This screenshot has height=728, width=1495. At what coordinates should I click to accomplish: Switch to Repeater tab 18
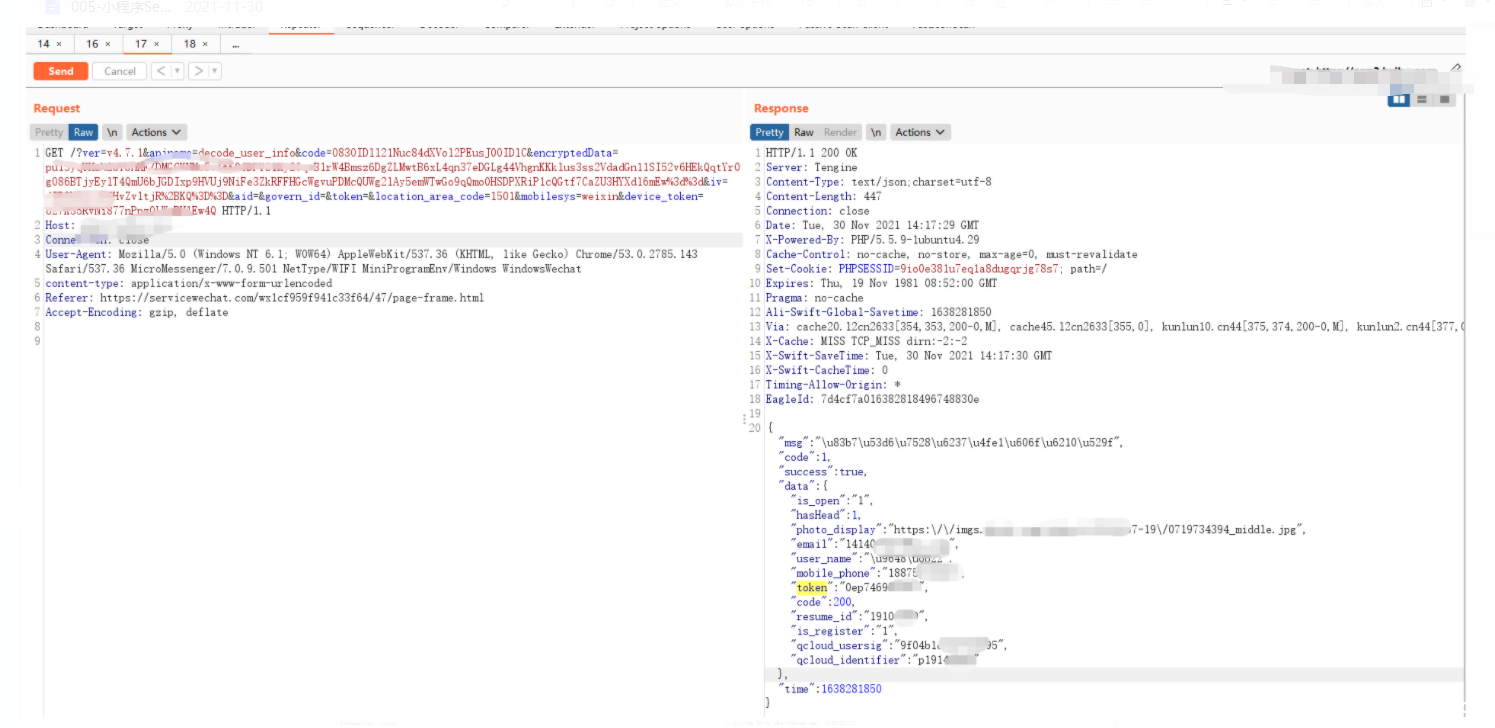pos(190,44)
